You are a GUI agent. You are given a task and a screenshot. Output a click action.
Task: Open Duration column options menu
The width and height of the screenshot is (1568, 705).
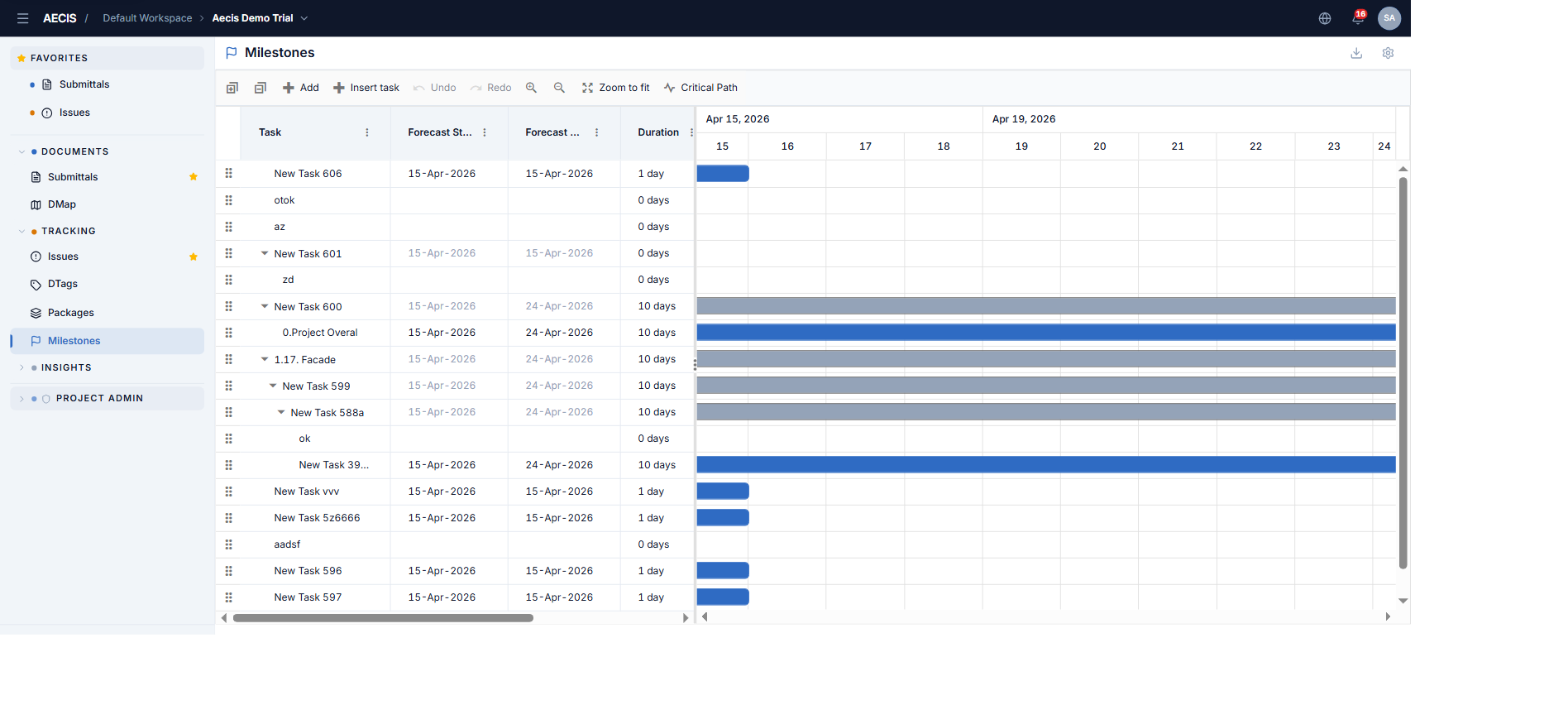(691, 132)
